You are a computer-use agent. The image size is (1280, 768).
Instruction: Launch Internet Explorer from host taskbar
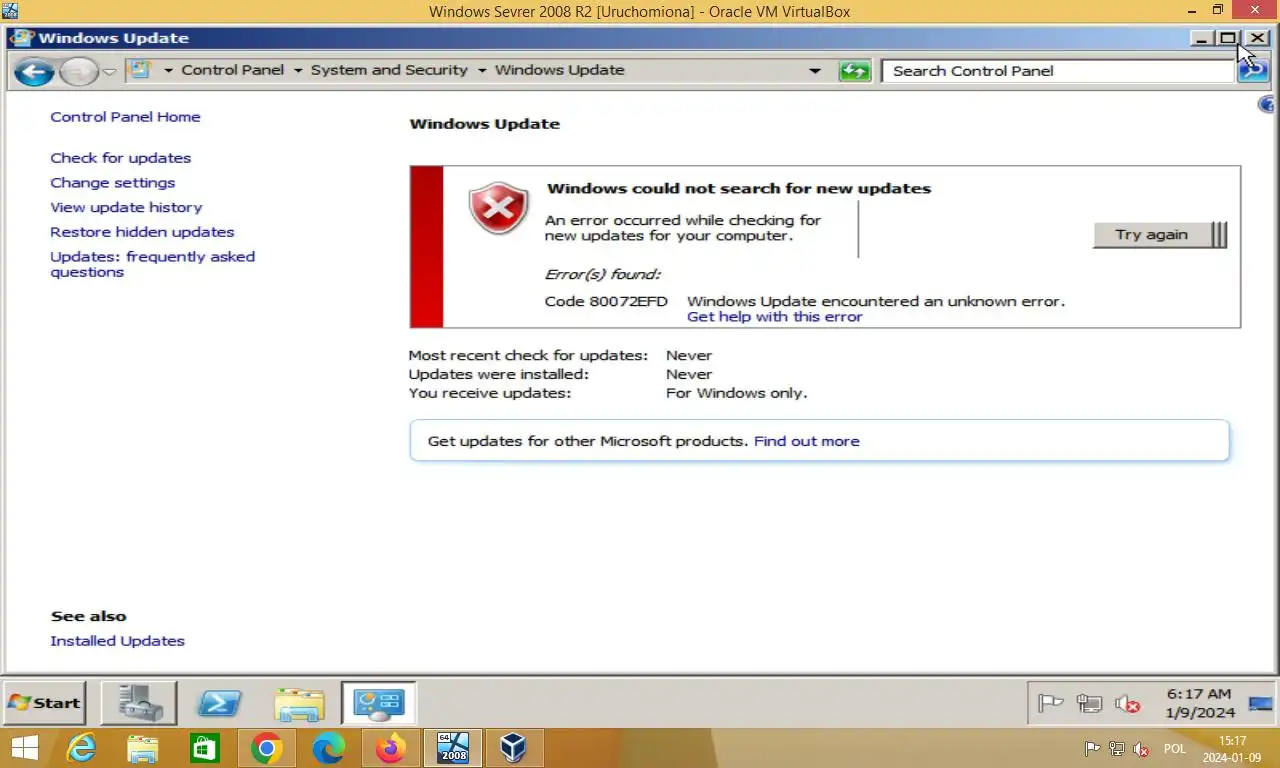[x=81, y=748]
